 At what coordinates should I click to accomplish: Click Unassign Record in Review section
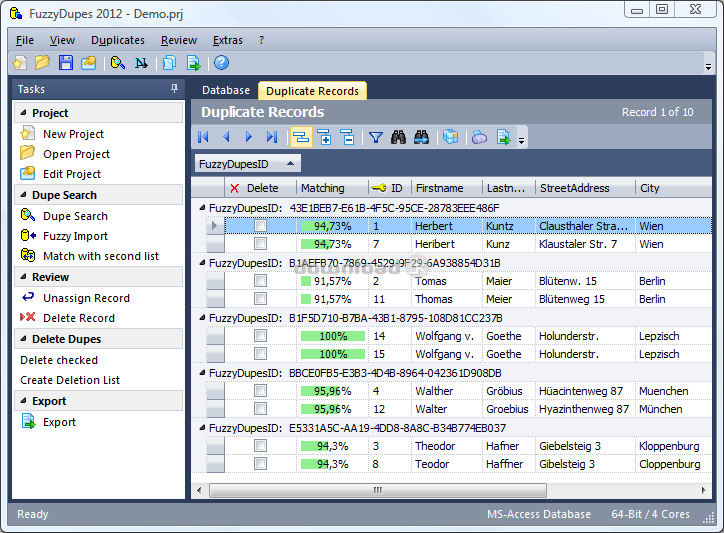86,298
